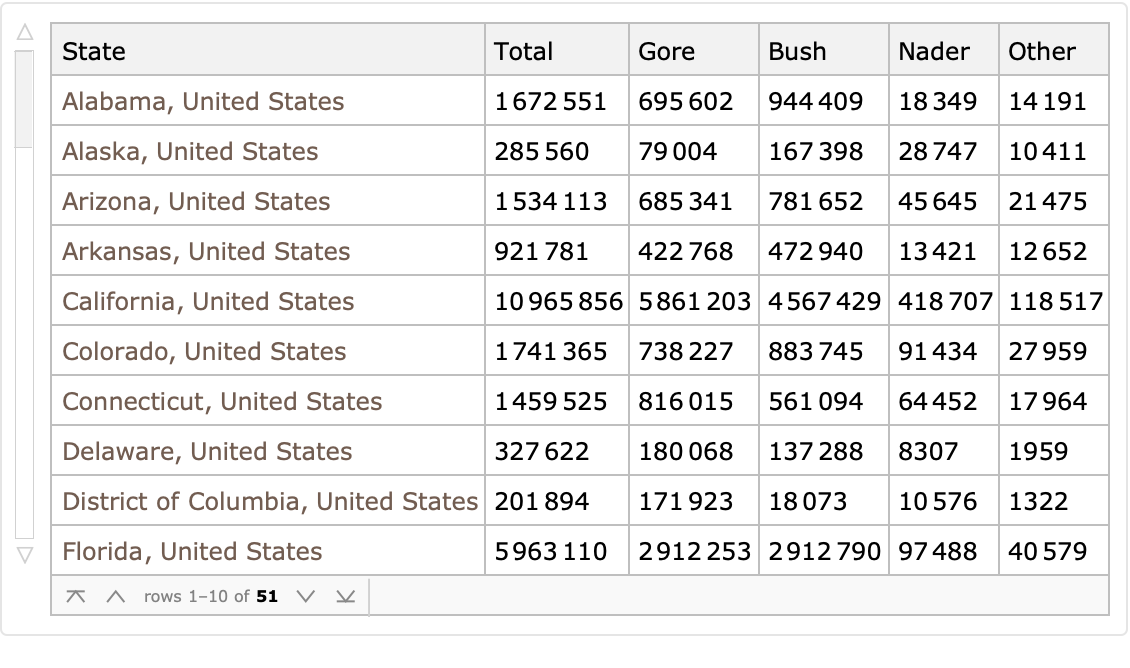Select the Total column header
This screenshot has height=668, width=1130.
pos(523,51)
